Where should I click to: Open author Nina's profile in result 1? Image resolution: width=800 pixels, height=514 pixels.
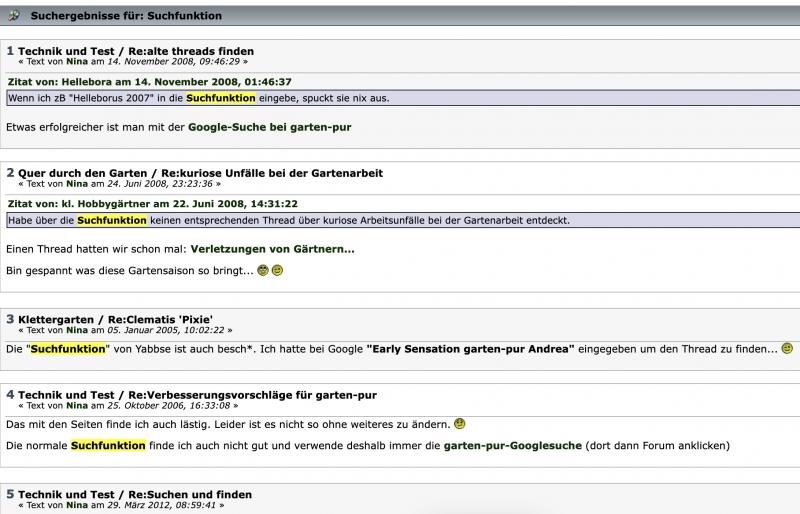click(x=77, y=61)
